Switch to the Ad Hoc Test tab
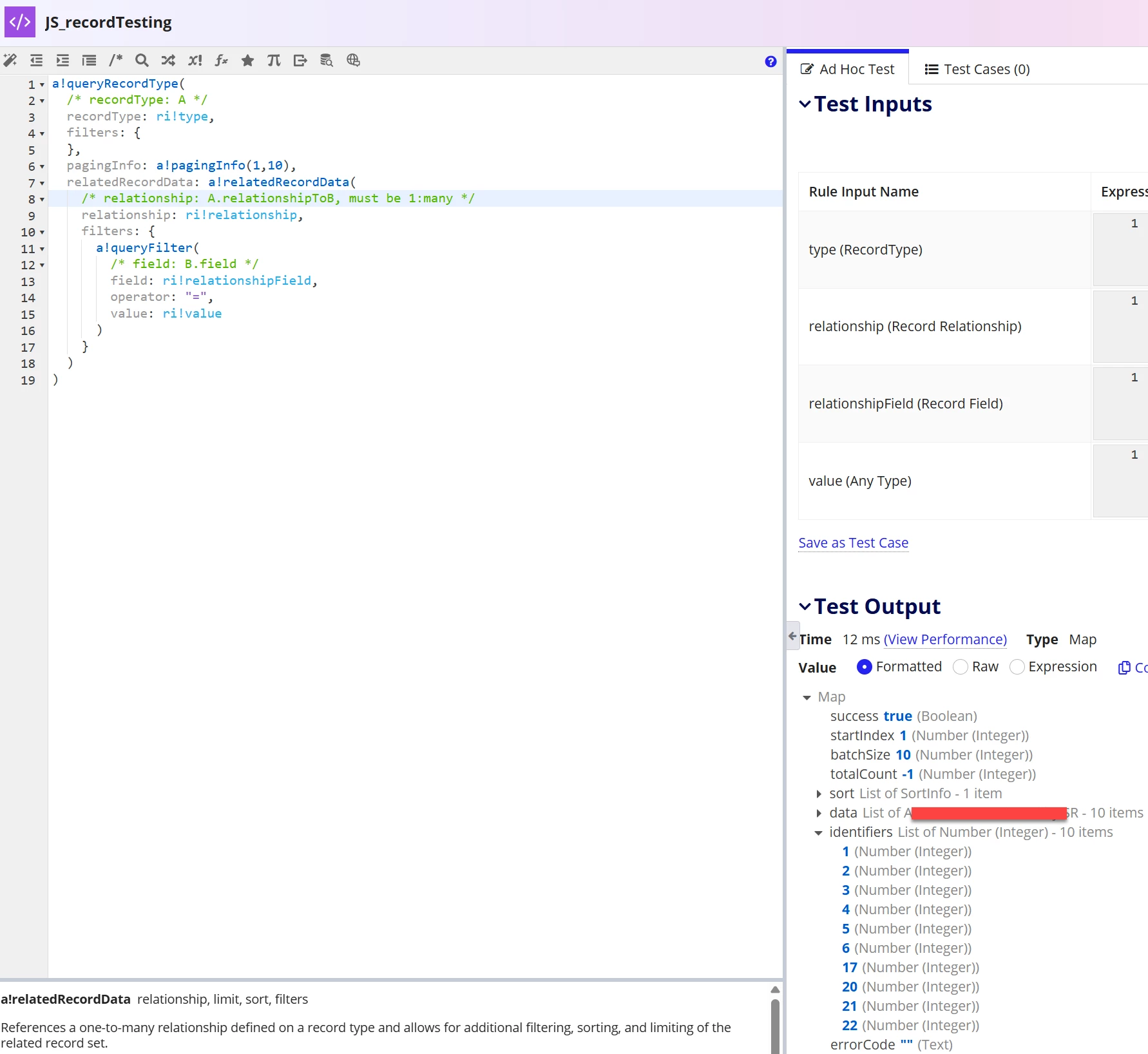1148x1054 pixels. point(848,69)
